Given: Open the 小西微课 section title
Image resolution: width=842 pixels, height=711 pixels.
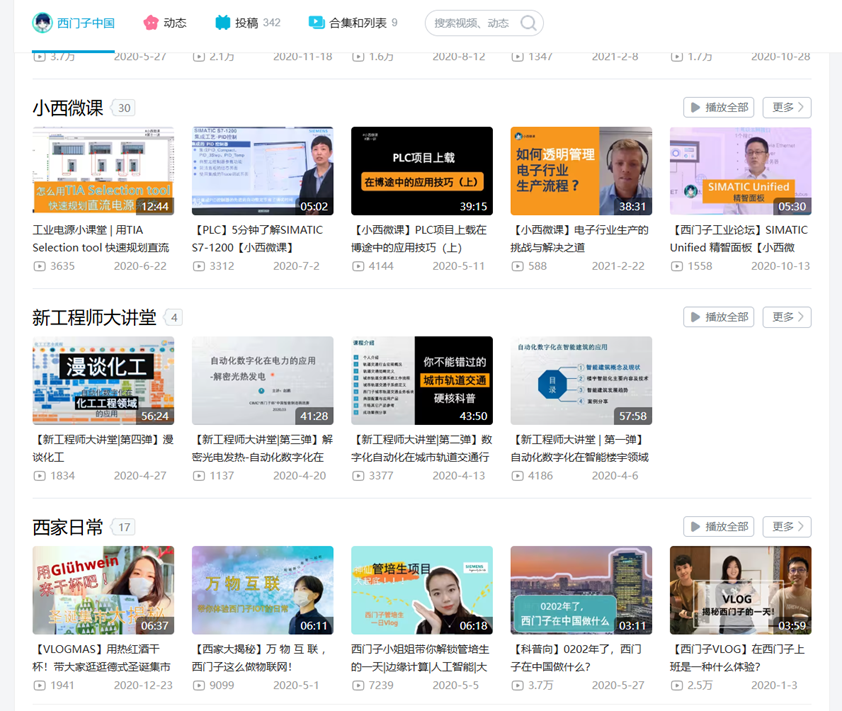Looking at the screenshot, I should (68, 108).
